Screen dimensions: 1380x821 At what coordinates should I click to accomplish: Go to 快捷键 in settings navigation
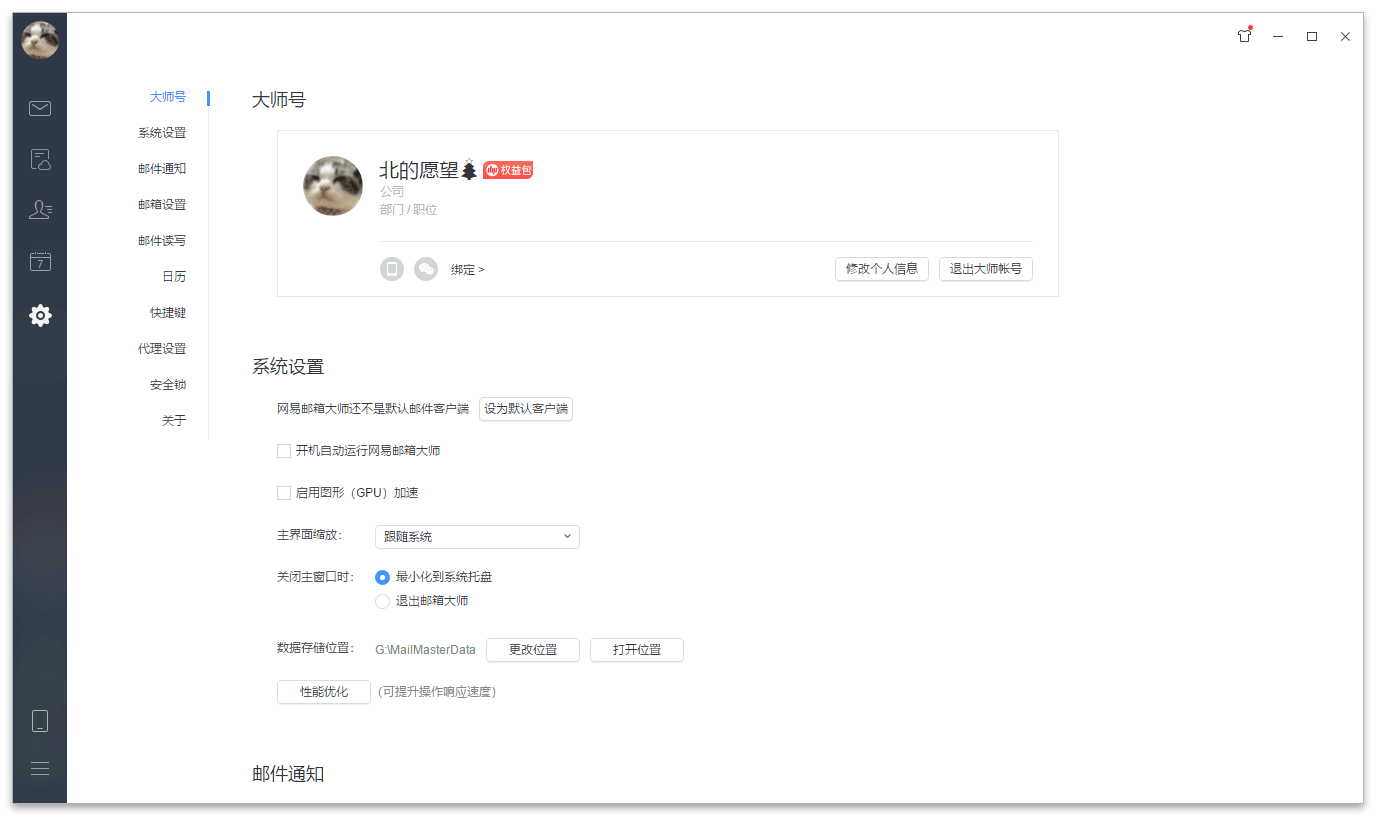click(x=168, y=313)
